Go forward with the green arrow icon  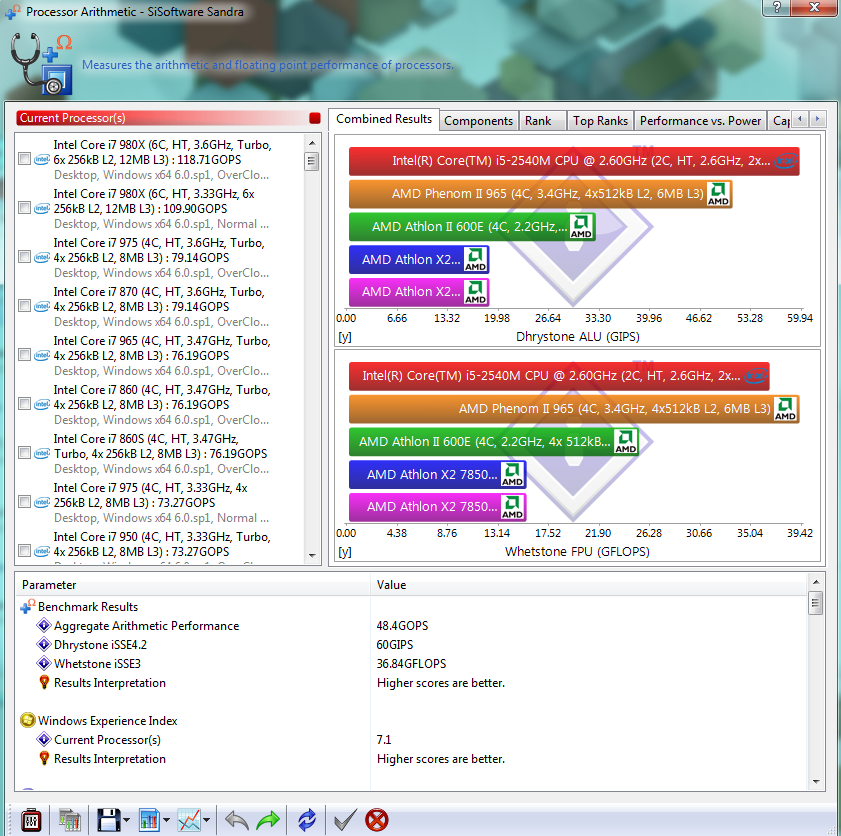pos(268,819)
